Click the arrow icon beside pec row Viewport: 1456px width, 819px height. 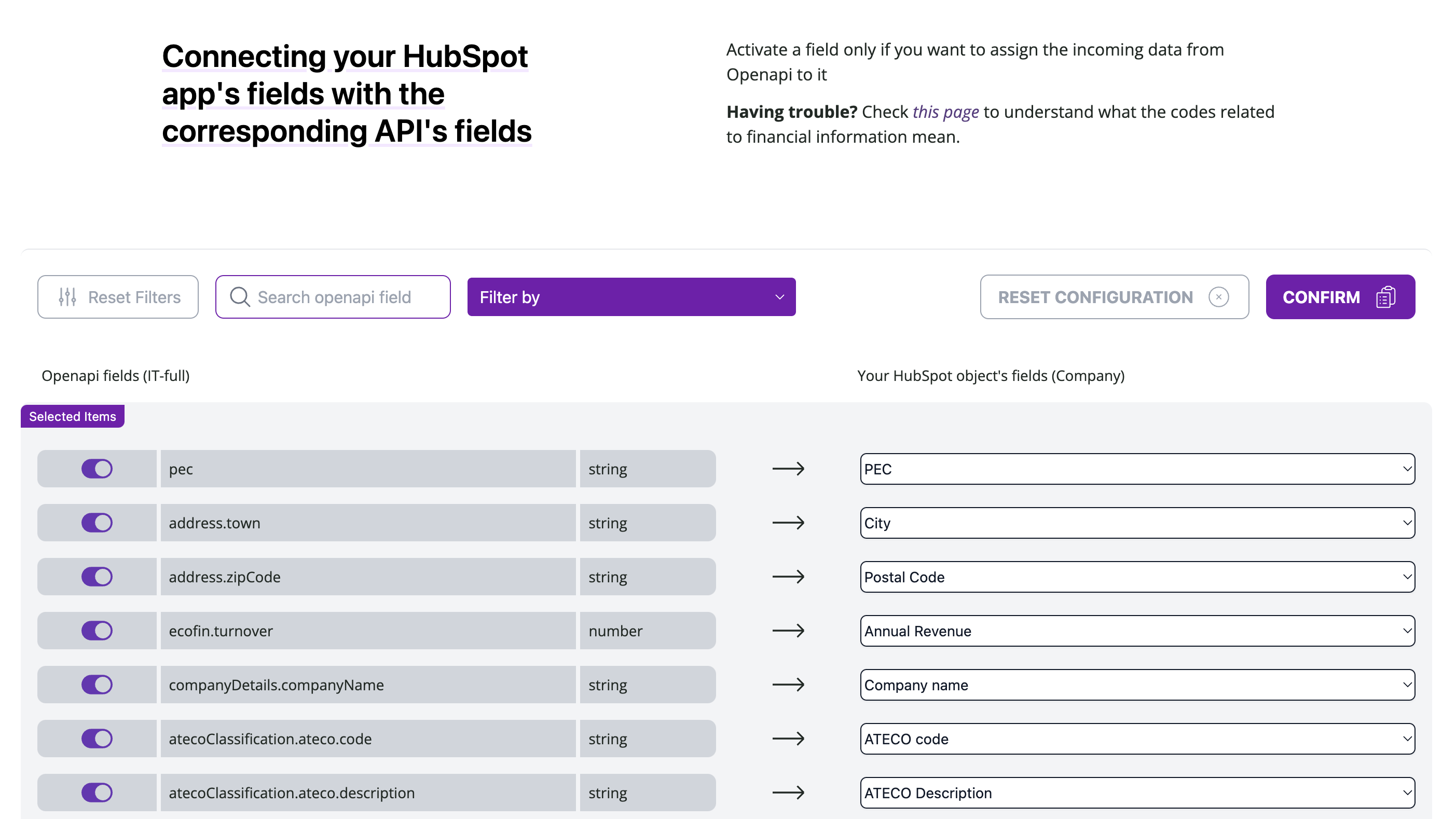pos(788,469)
